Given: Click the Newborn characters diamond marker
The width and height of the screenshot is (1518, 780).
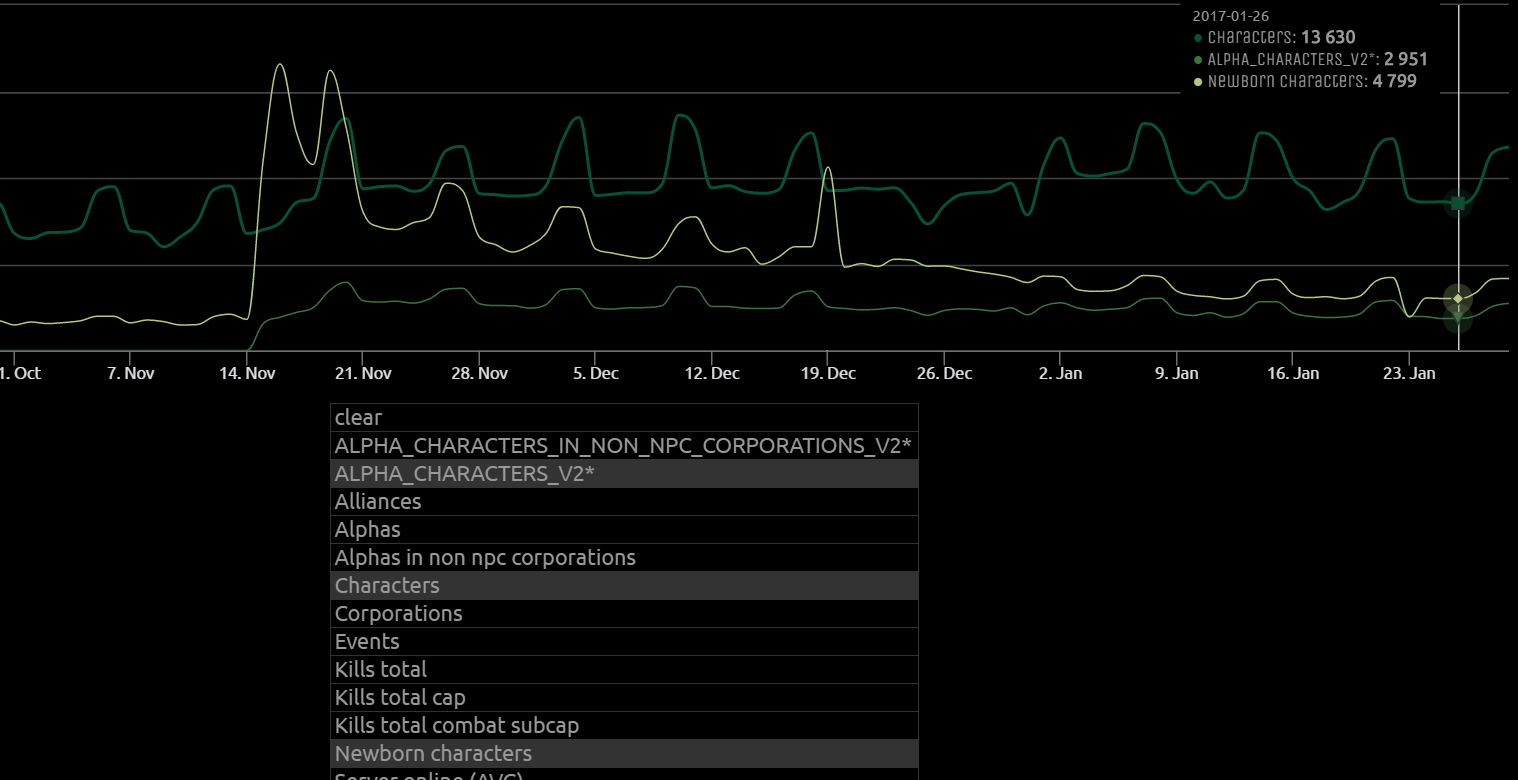Looking at the screenshot, I should (1458, 298).
